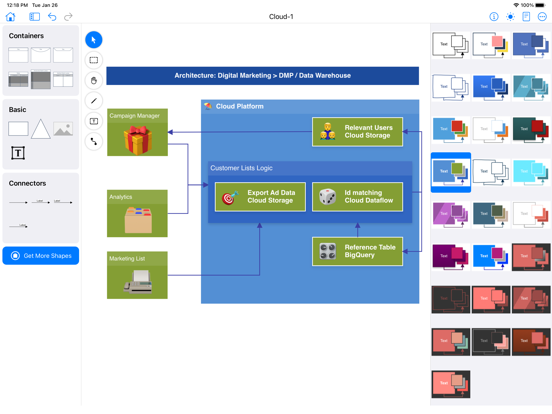The width and height of the screenshot is (552, 414).
Task: Pick the plain arrow connector
Action: coord(18,202)
